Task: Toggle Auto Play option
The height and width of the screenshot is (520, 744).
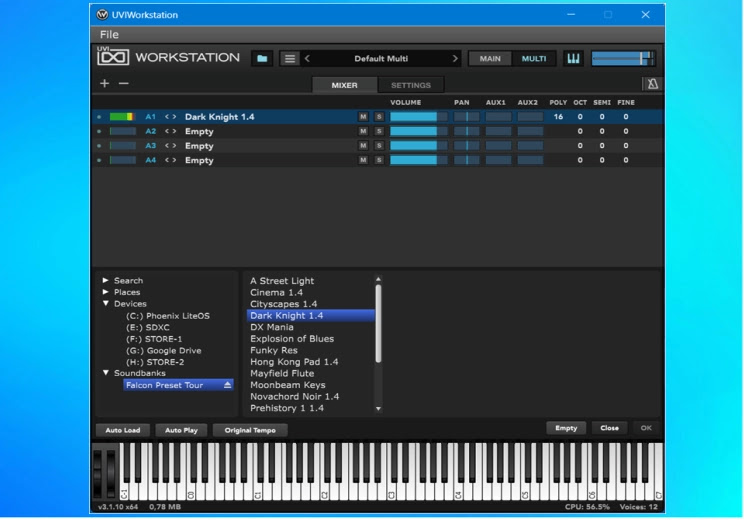Action: pos(181,430)
